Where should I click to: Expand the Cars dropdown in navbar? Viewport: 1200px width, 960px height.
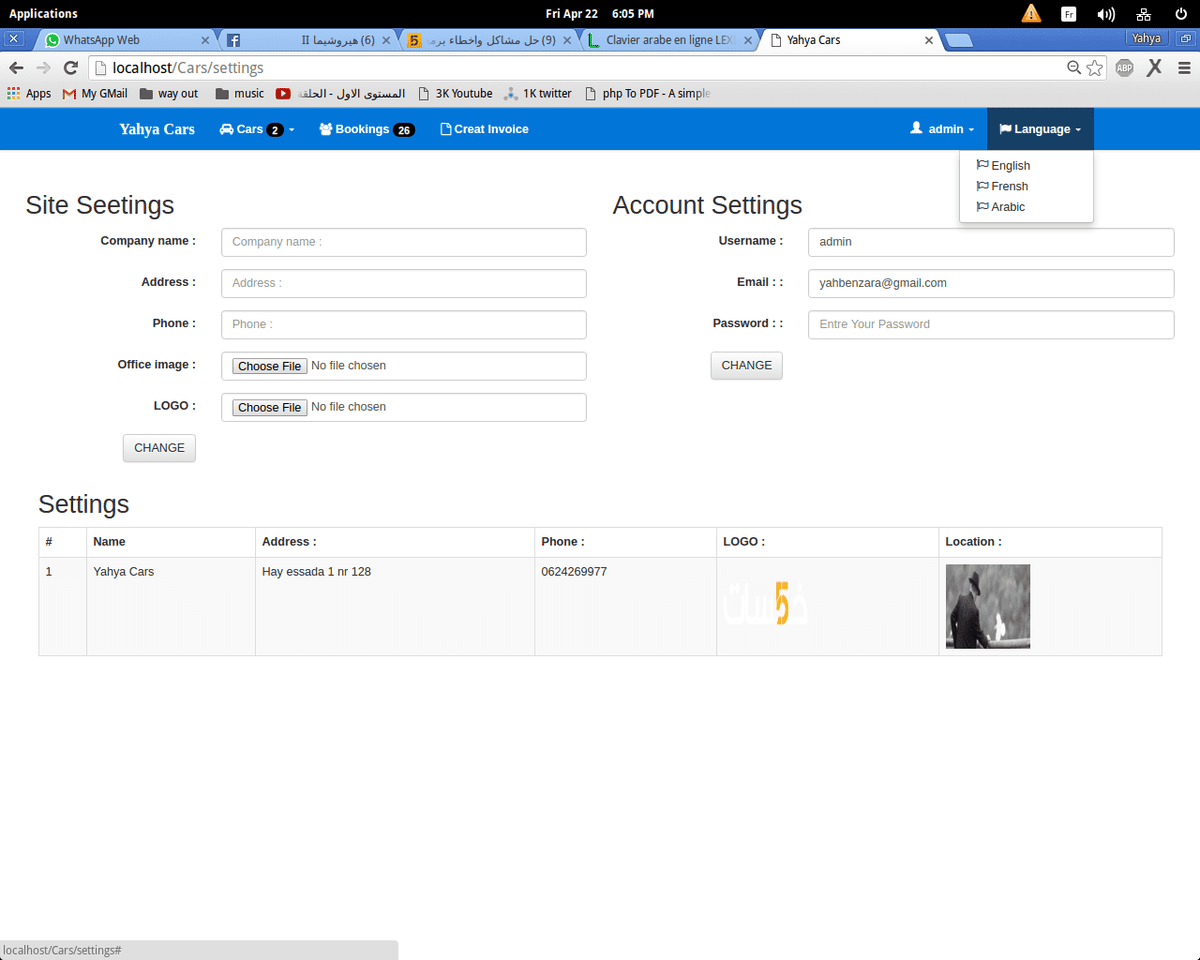(x=257, y=129)
